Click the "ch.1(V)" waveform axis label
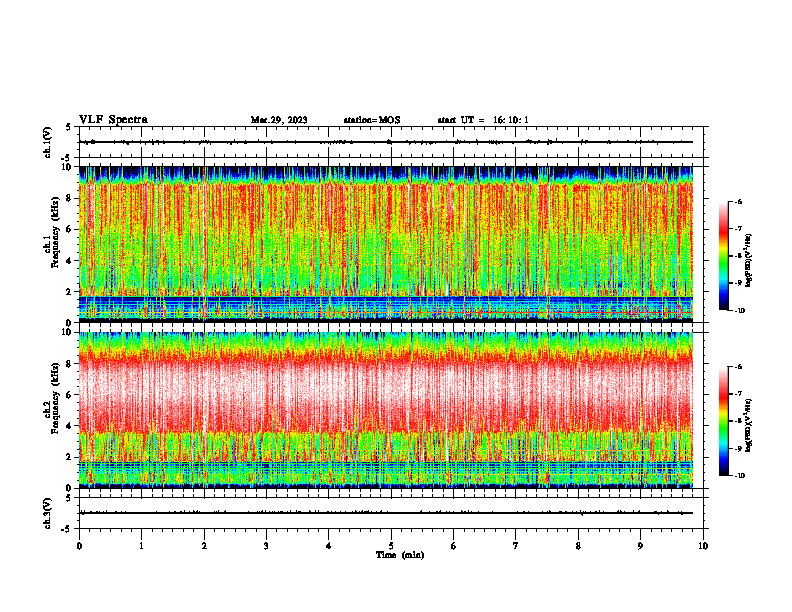Image resolution: width=792 pixels, height=612 pixels. coord(47,142)
